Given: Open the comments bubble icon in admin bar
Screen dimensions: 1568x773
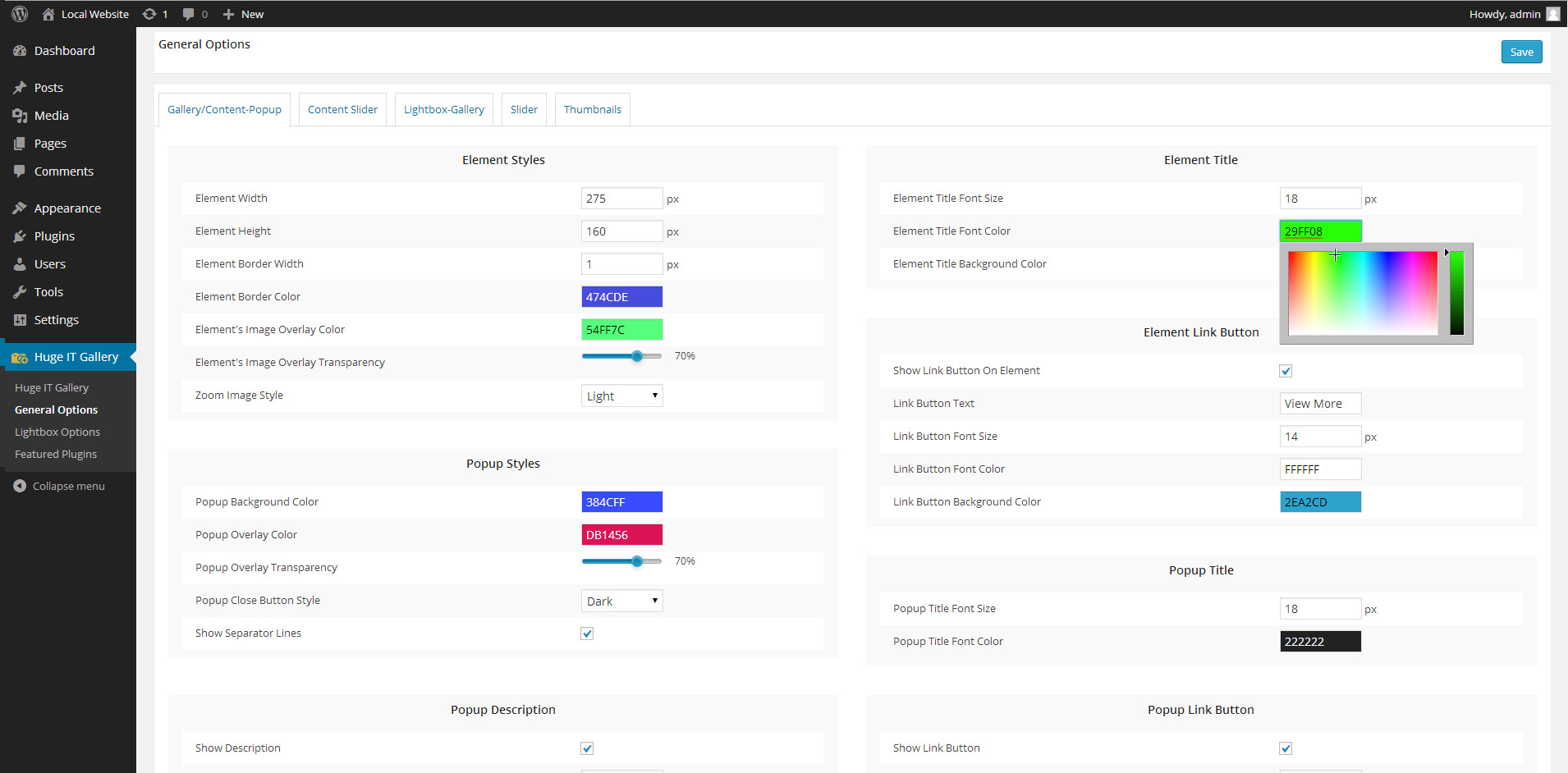Looking at the screenshot, I should coord(189,14).
